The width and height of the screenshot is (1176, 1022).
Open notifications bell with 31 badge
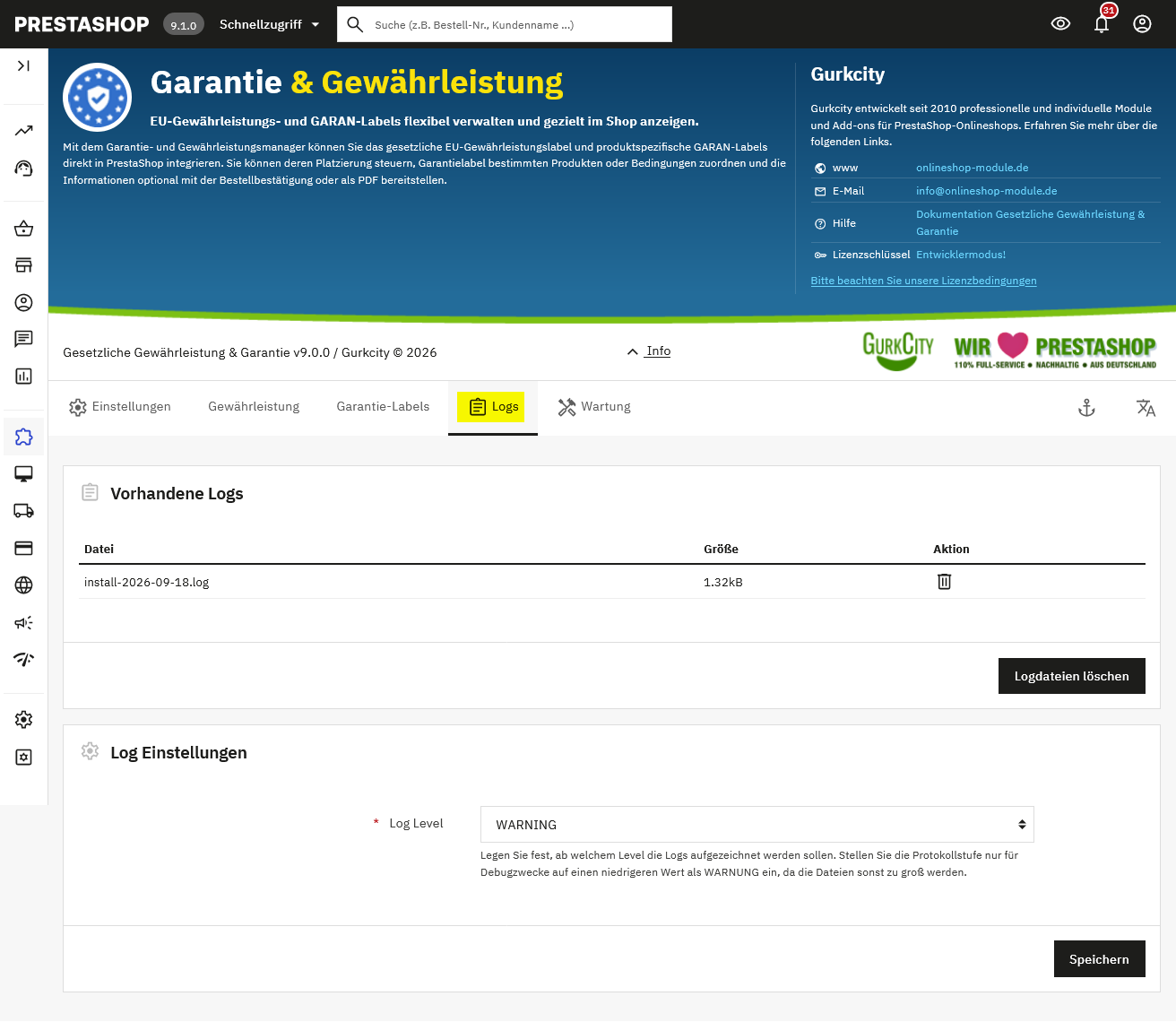click(1102, 22)
